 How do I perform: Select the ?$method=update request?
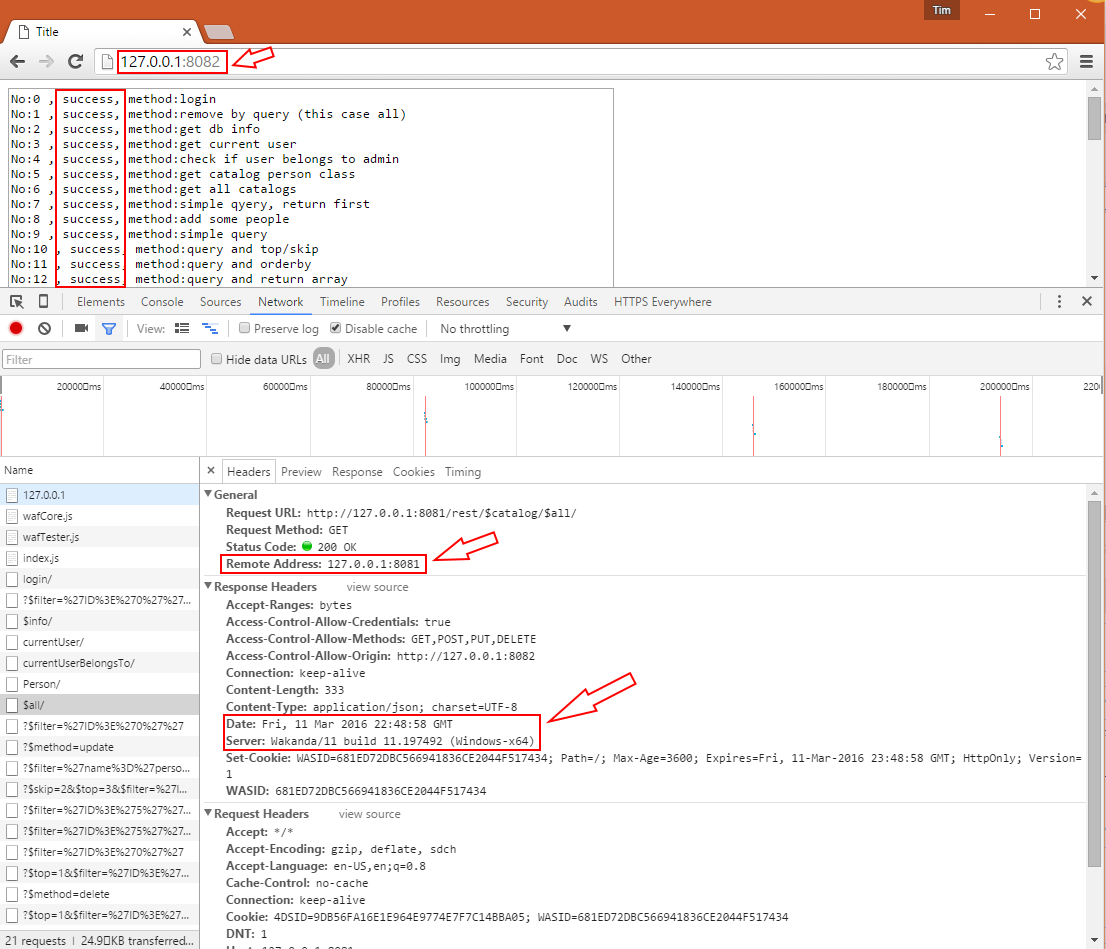(99, 747)
